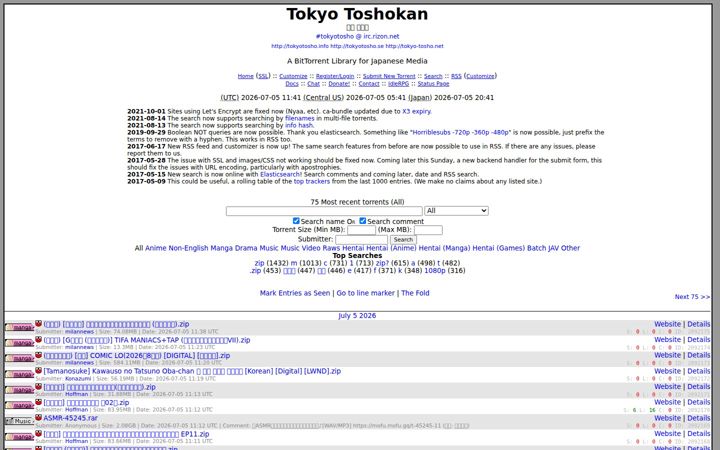Image resolution: width=720 pixels, height=450 pixels.
Task: Click manga category badge for EP11.zip row
Action: [19, 437]
